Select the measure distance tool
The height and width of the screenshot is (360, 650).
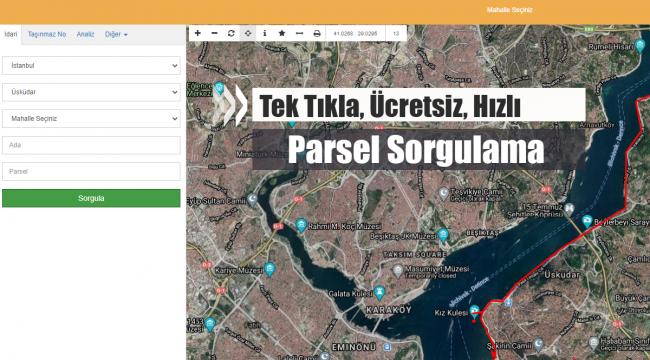299,33
